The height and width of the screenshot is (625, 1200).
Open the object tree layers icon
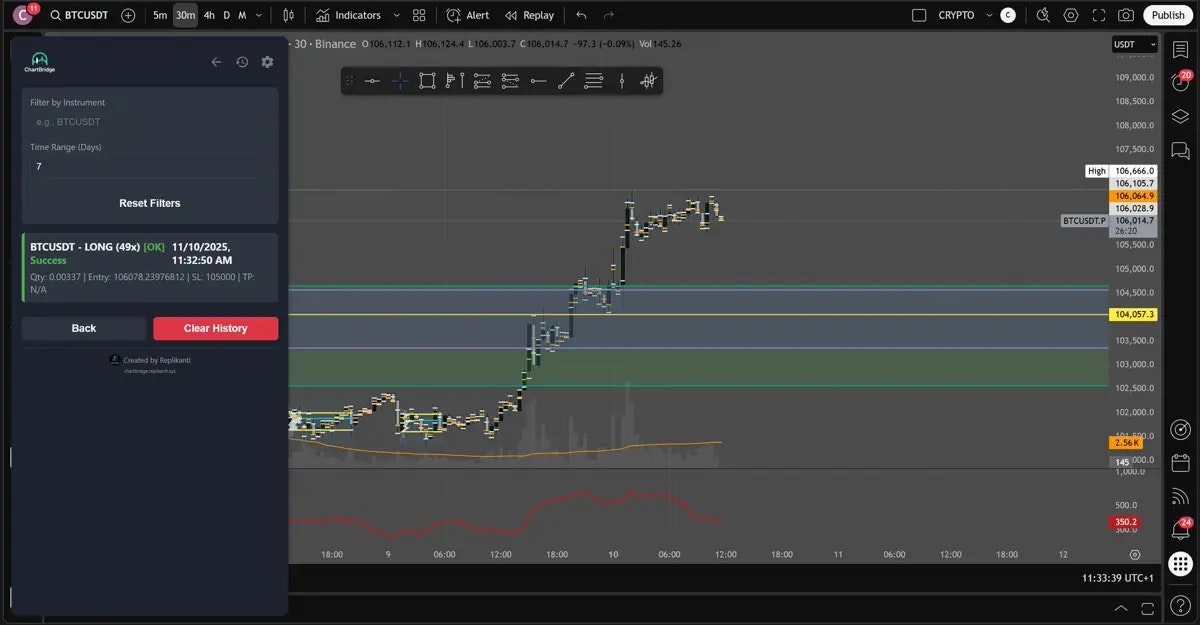click(x=1180, y=117)
